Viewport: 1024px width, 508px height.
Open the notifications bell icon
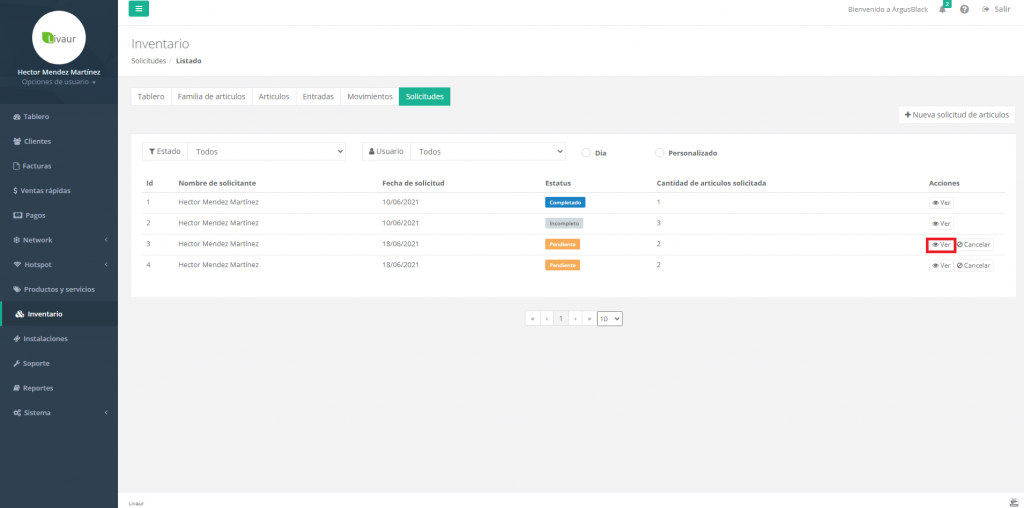942,9
